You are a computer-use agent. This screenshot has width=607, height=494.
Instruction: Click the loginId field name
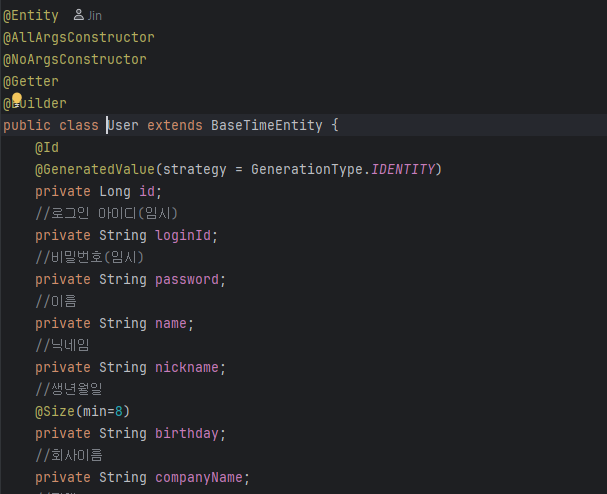coord(183,235)
